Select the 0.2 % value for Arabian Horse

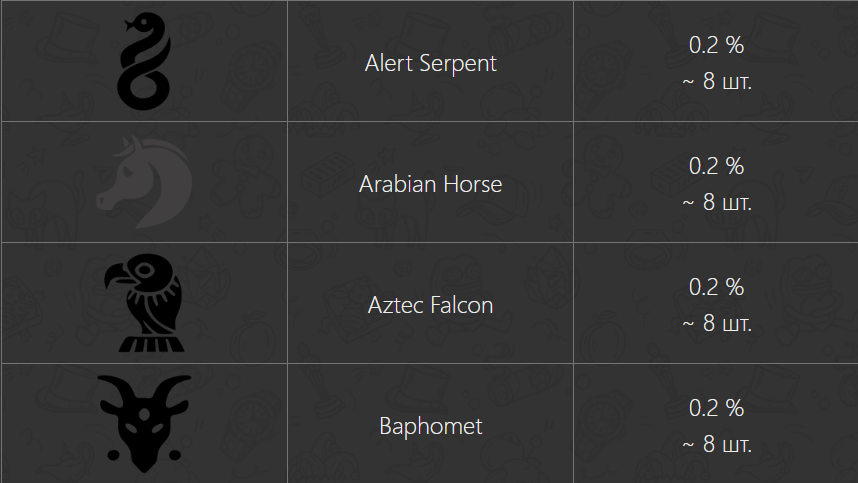[716, 166]
